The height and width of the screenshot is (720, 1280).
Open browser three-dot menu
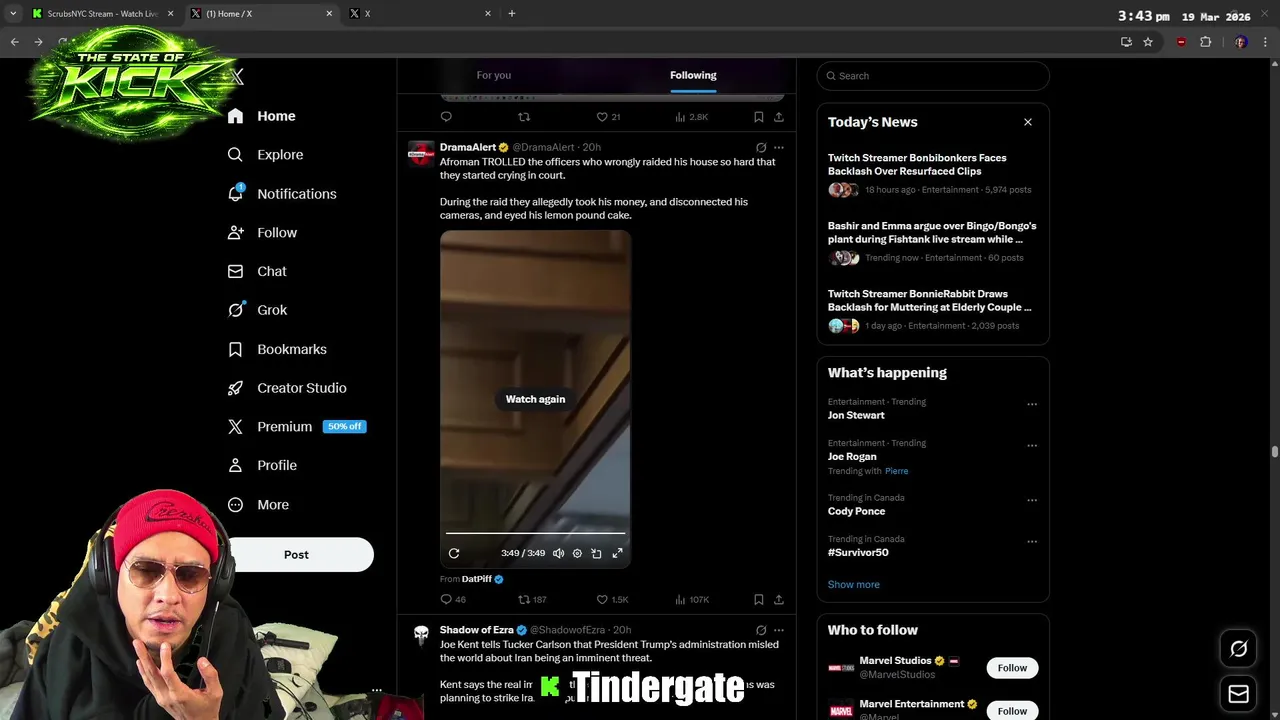(x=1266, y=42)
